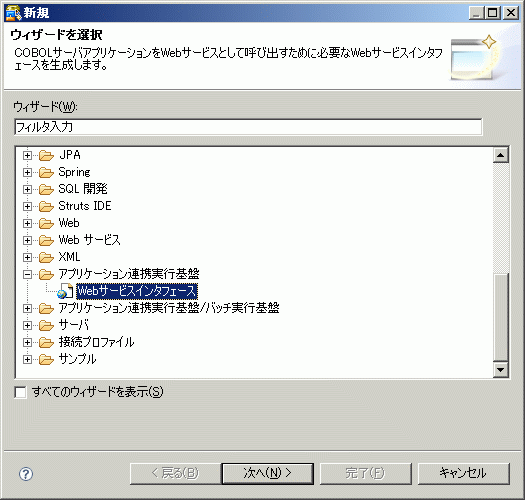Click the SQL 開発 folder icon
The height and width of the screenshot is (500, 525).
point(46,190)
